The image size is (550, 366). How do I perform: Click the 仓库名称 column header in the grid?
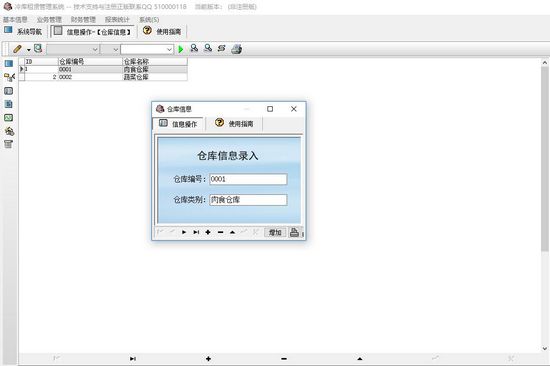[155, 62]
